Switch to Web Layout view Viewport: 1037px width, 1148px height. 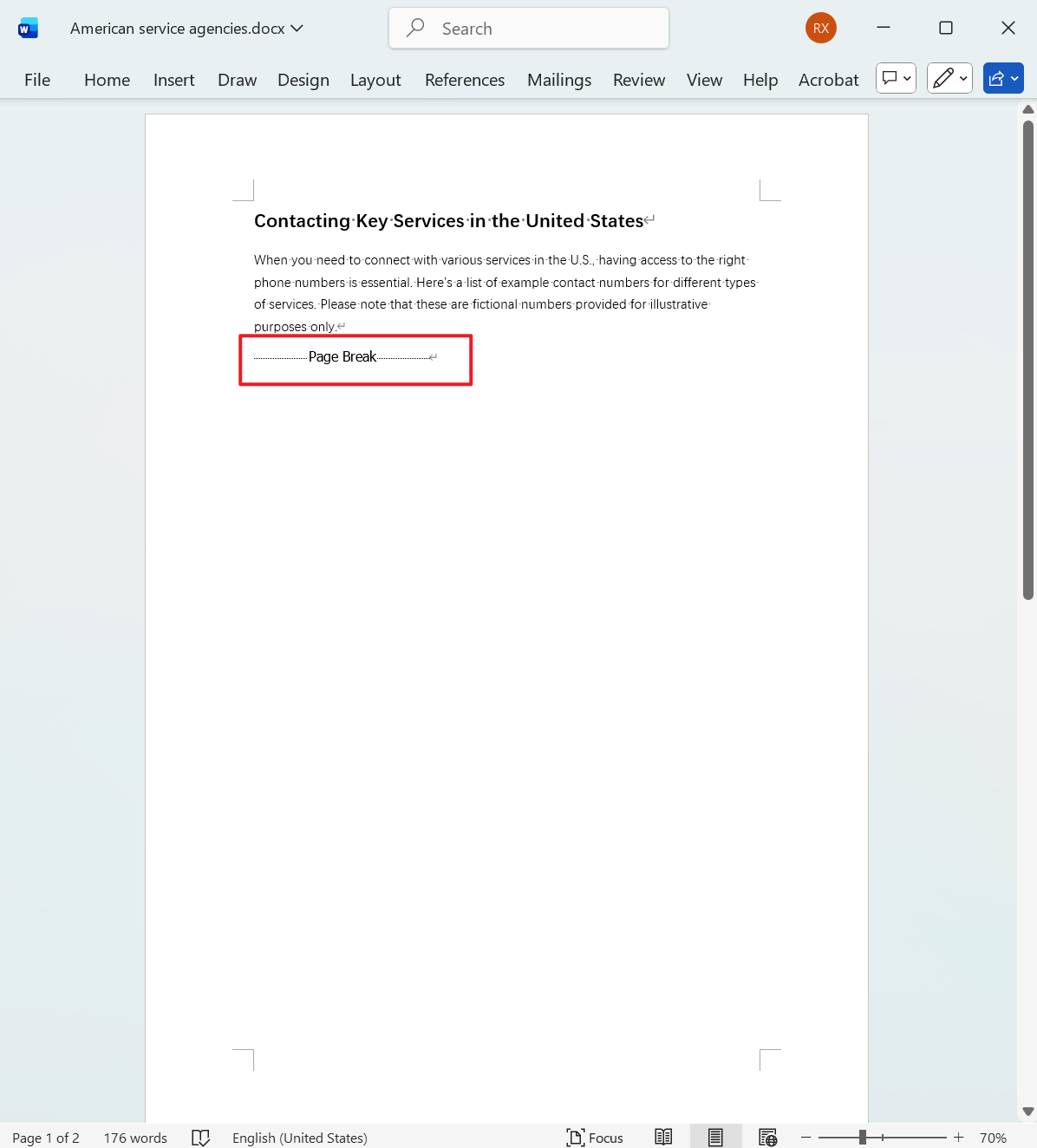[767, 1137]
